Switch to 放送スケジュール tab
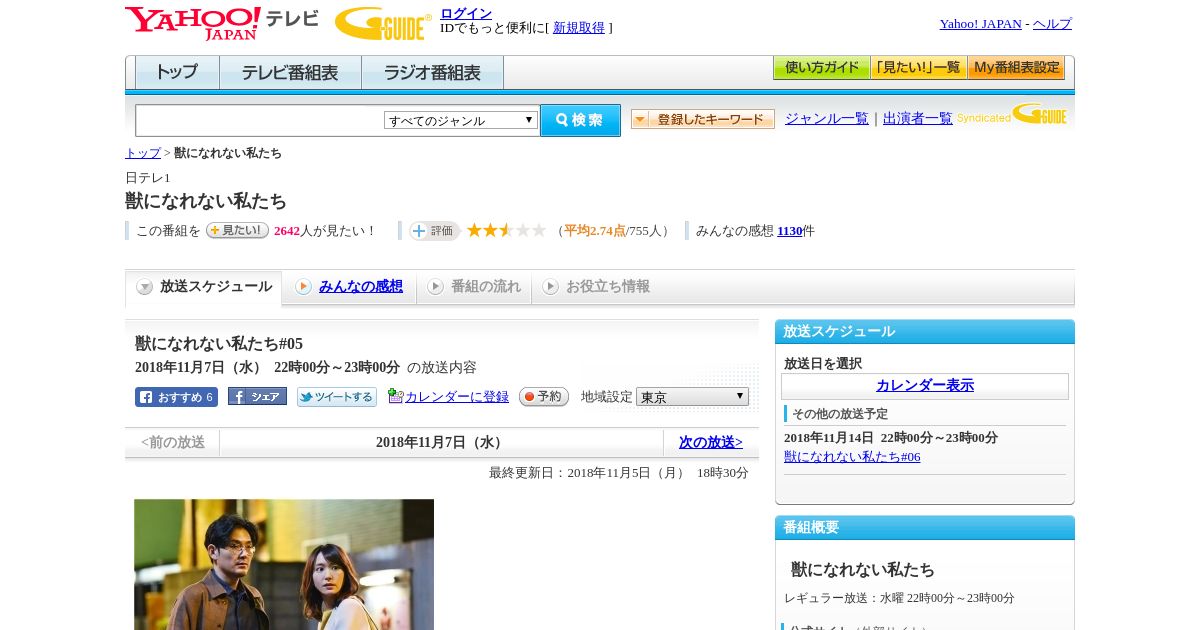The height and width of the screenshot is (630, 1200). click(x=204, y=287)
